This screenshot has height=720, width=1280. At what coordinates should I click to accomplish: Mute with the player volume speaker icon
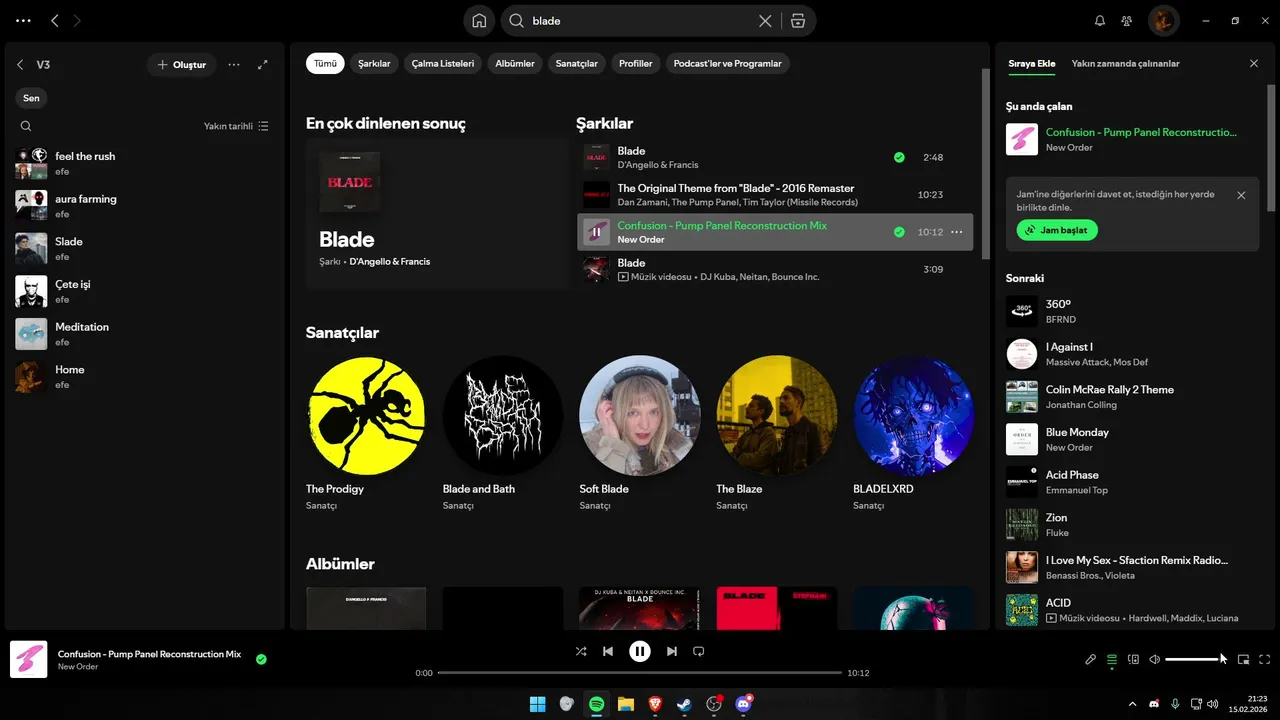(1154, 659)
